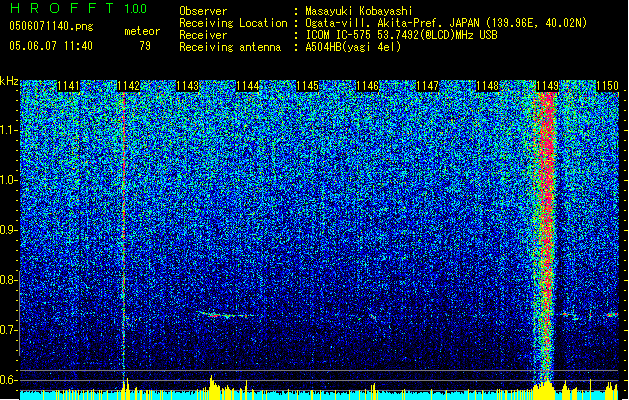The height and width of the screenshot is (400, 629).
Task: Click the 1143 time marker
Action: pos(188,86)
